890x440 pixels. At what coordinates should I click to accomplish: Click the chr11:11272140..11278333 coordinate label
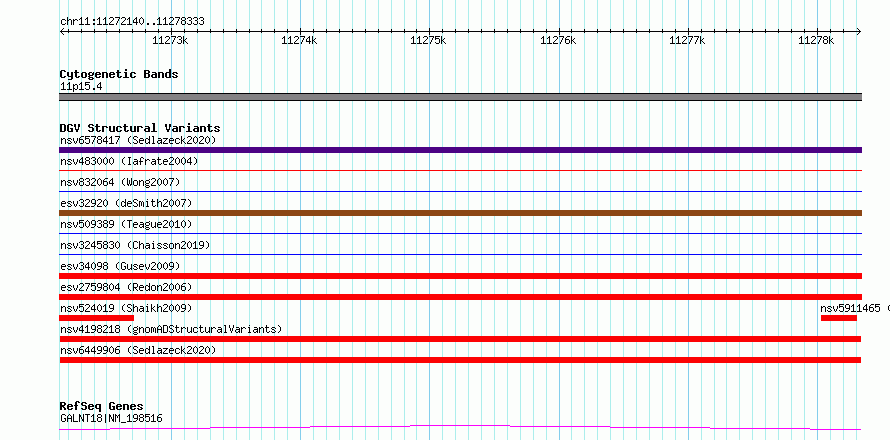132,22
